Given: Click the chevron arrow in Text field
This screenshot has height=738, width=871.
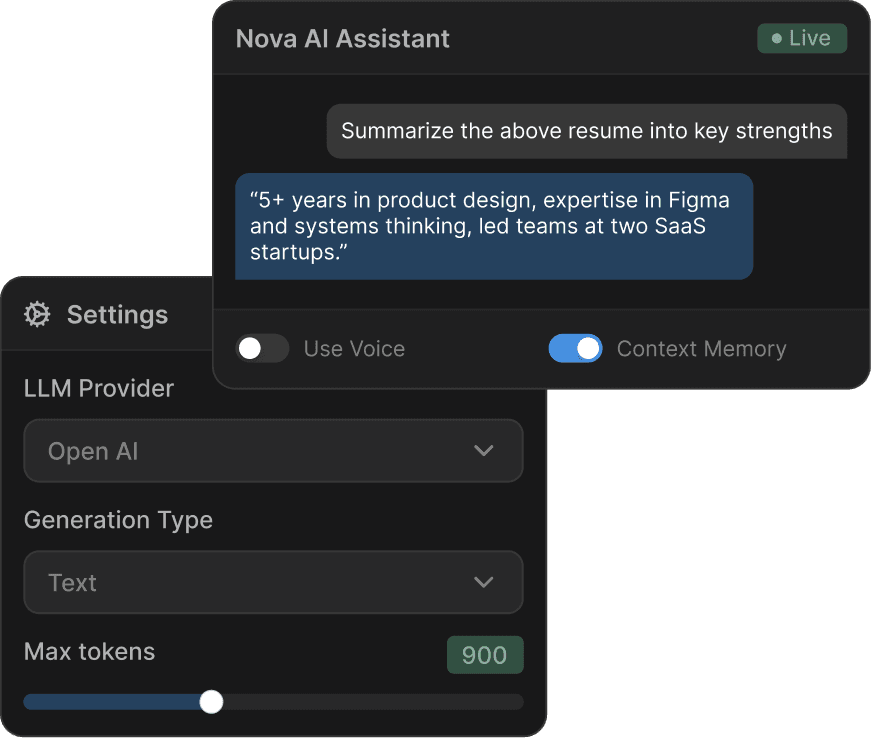Looking at the screenshot, I should click(x=484, y=582).
